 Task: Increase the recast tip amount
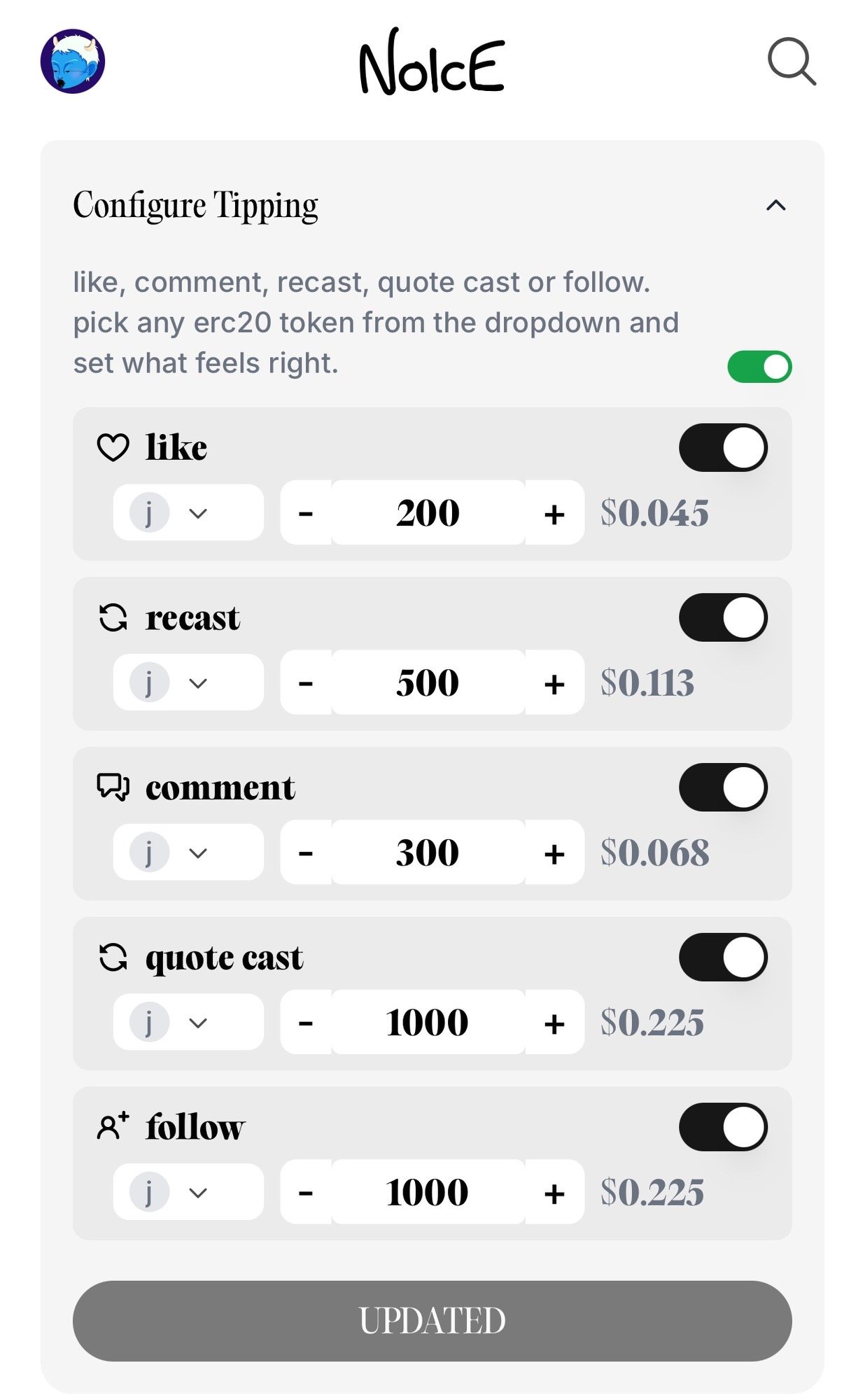[554, 683]
